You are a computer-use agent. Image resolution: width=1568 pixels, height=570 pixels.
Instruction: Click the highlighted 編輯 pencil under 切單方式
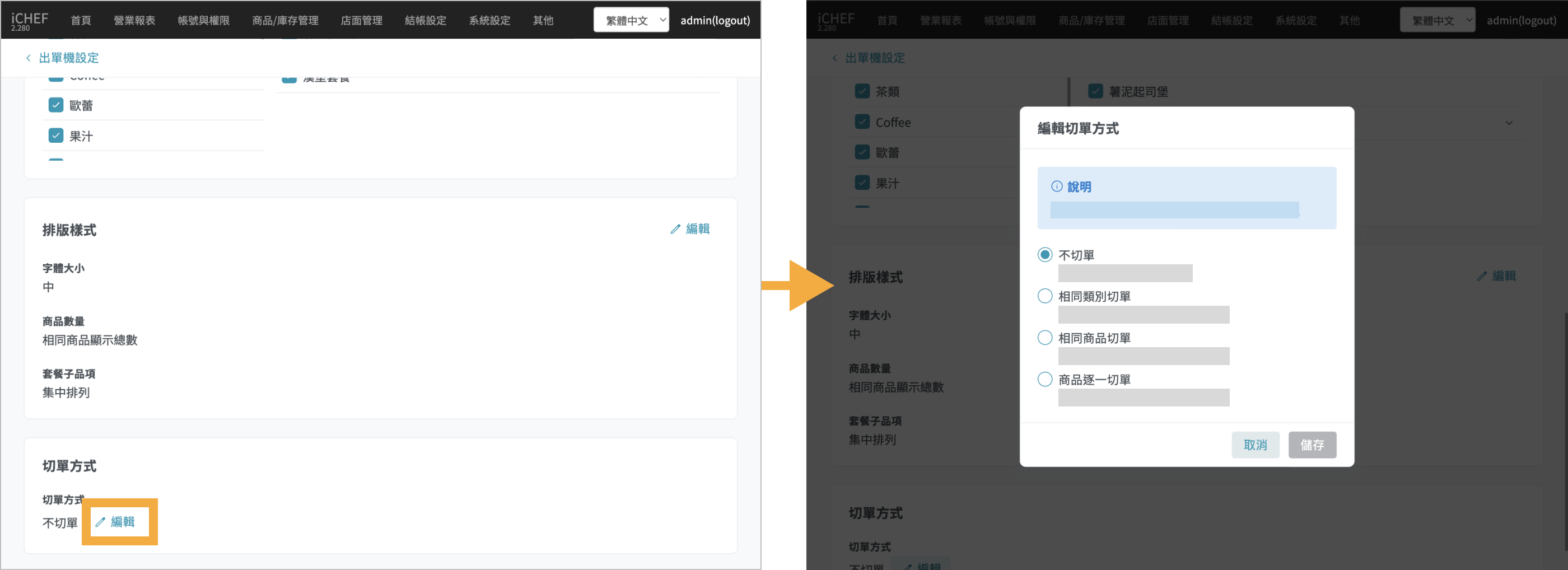tap(116, 522)
